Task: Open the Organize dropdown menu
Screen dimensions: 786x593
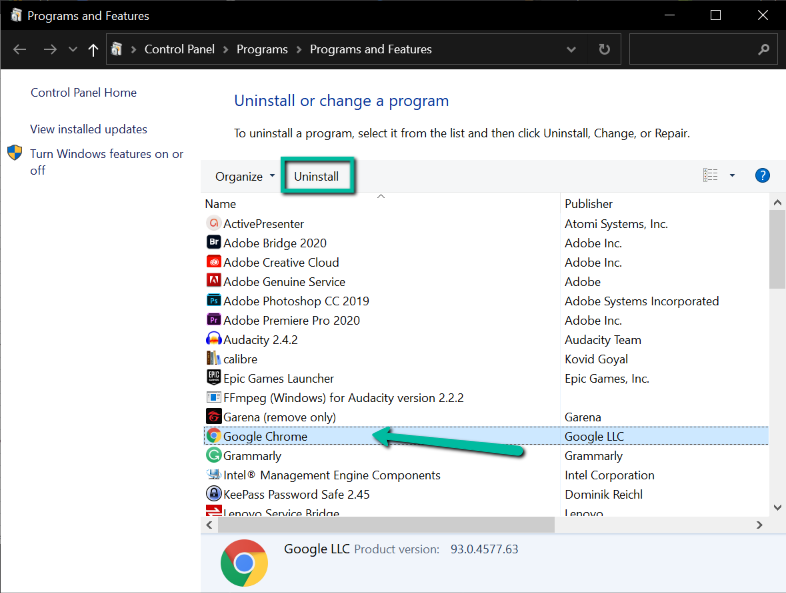Action: point(244,177)
